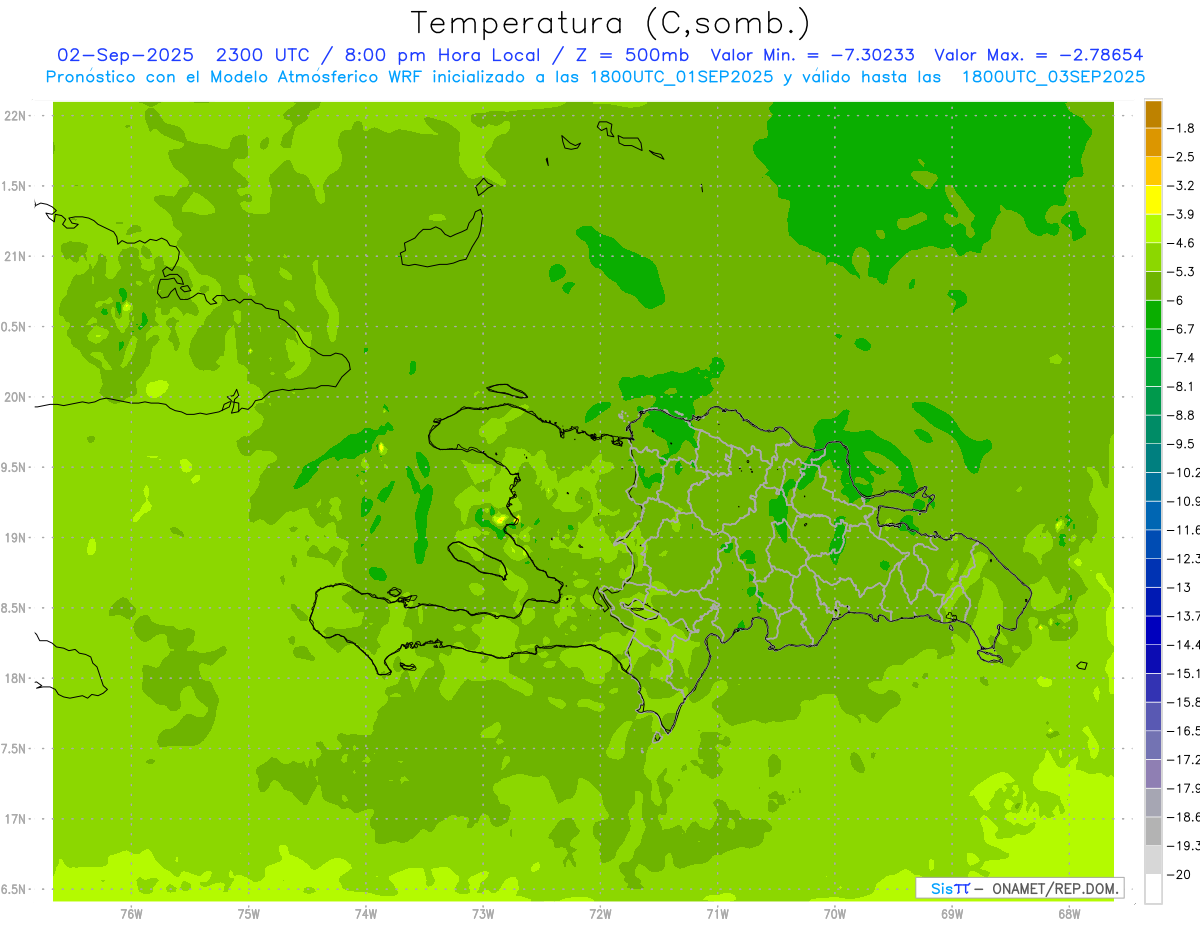Pick the yellow swatch between -3.2 and -3.9
1200x927 pixels.
point(1153,200)
